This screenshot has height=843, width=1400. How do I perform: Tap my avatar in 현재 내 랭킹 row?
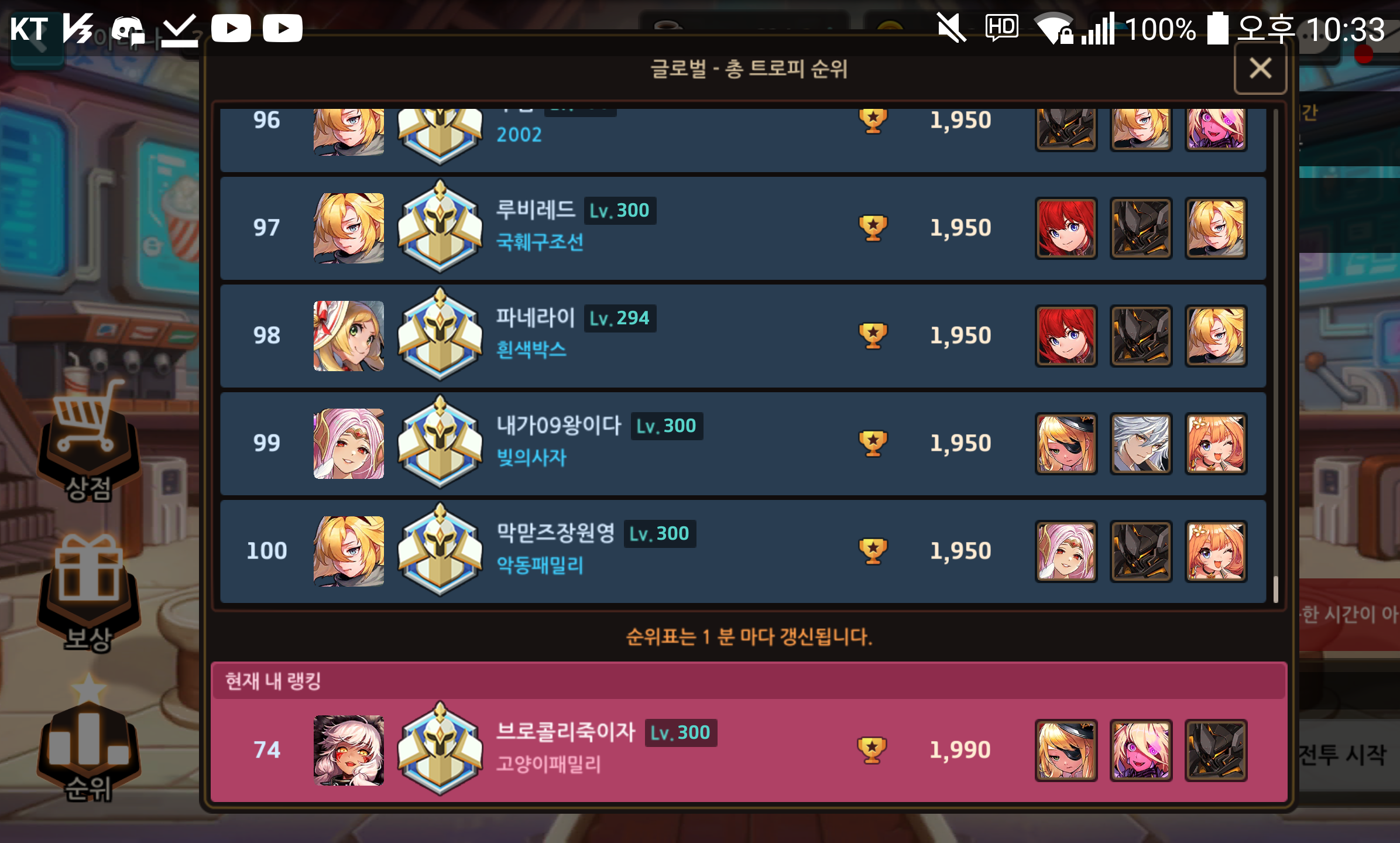click(349, 750)
